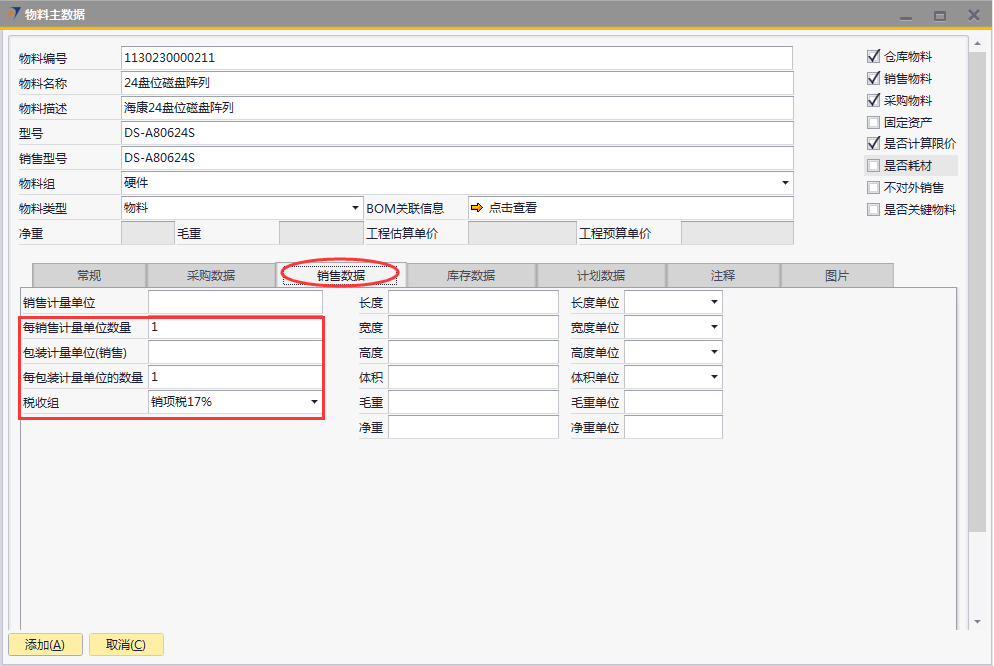Expand the 长度单位 dropdown
Image resolution: width=994 pixels, height=666 pixels.
(714, 302)
